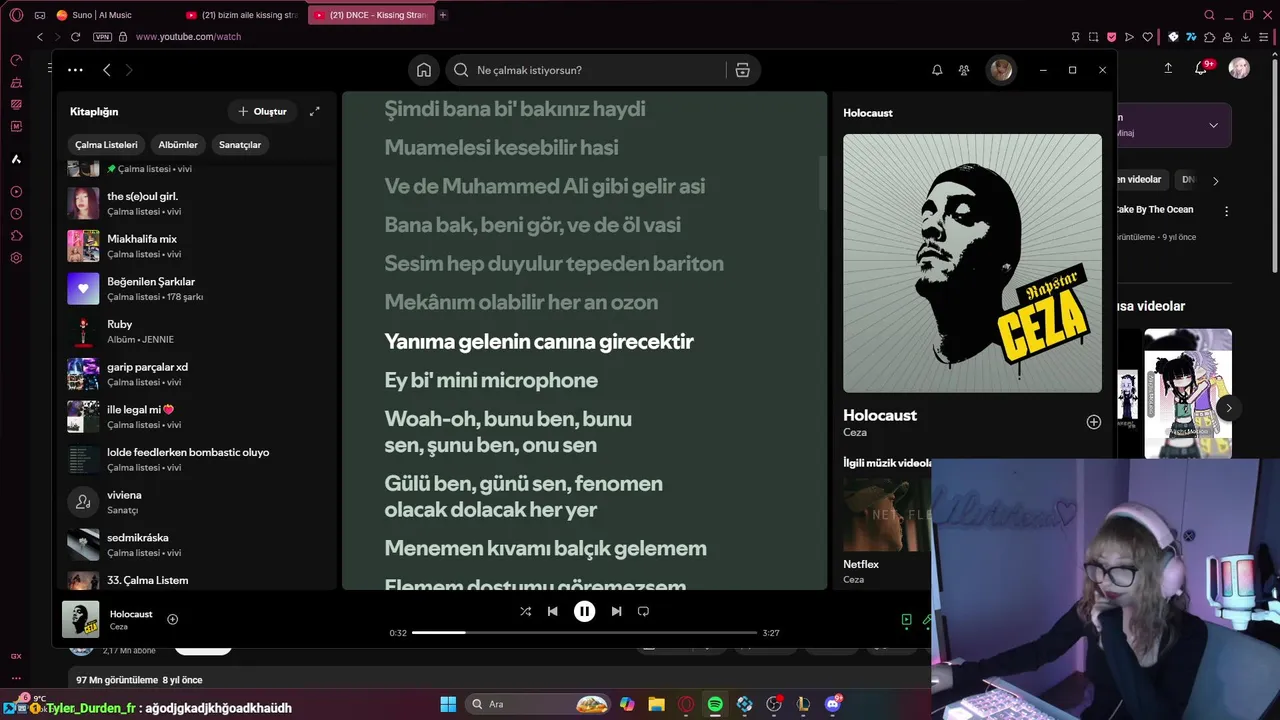The height and width of the screenshot is (720, 1280).
Task: Click the now-playing bar album thumbnail
Action: click(x=81, y=619)
